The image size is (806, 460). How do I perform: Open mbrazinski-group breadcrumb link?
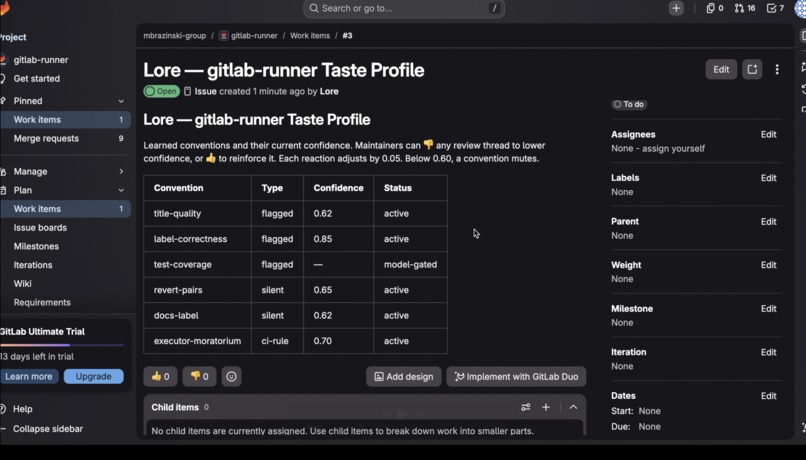pos(174,35)
